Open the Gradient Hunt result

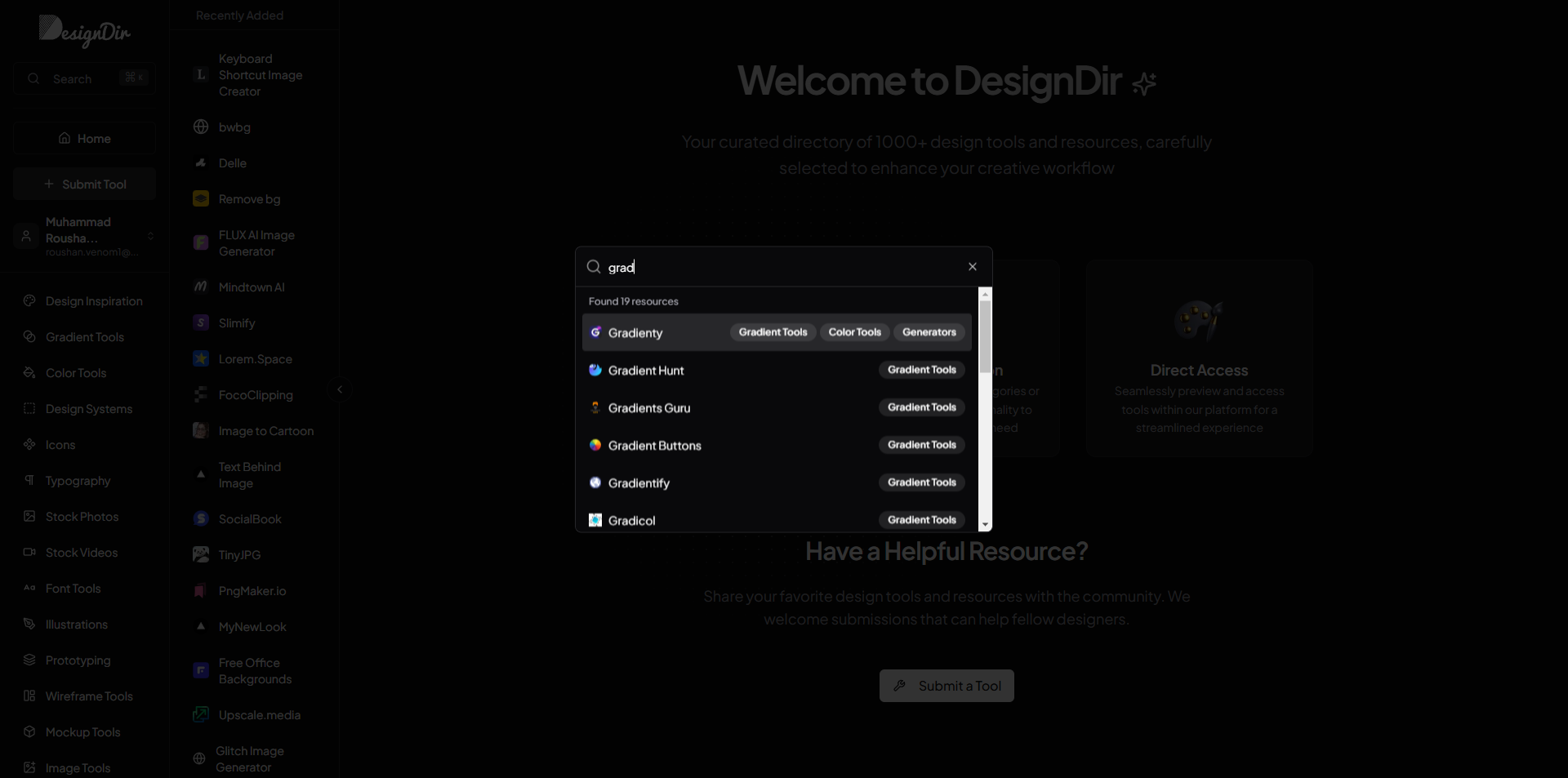[777, 370]
